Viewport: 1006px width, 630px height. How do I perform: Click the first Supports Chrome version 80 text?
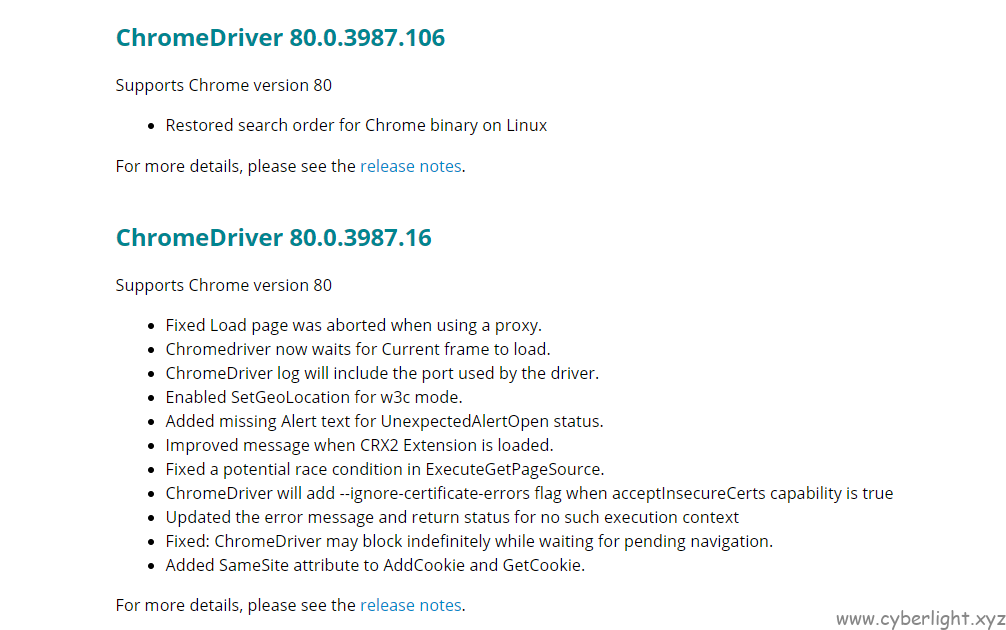224,85
